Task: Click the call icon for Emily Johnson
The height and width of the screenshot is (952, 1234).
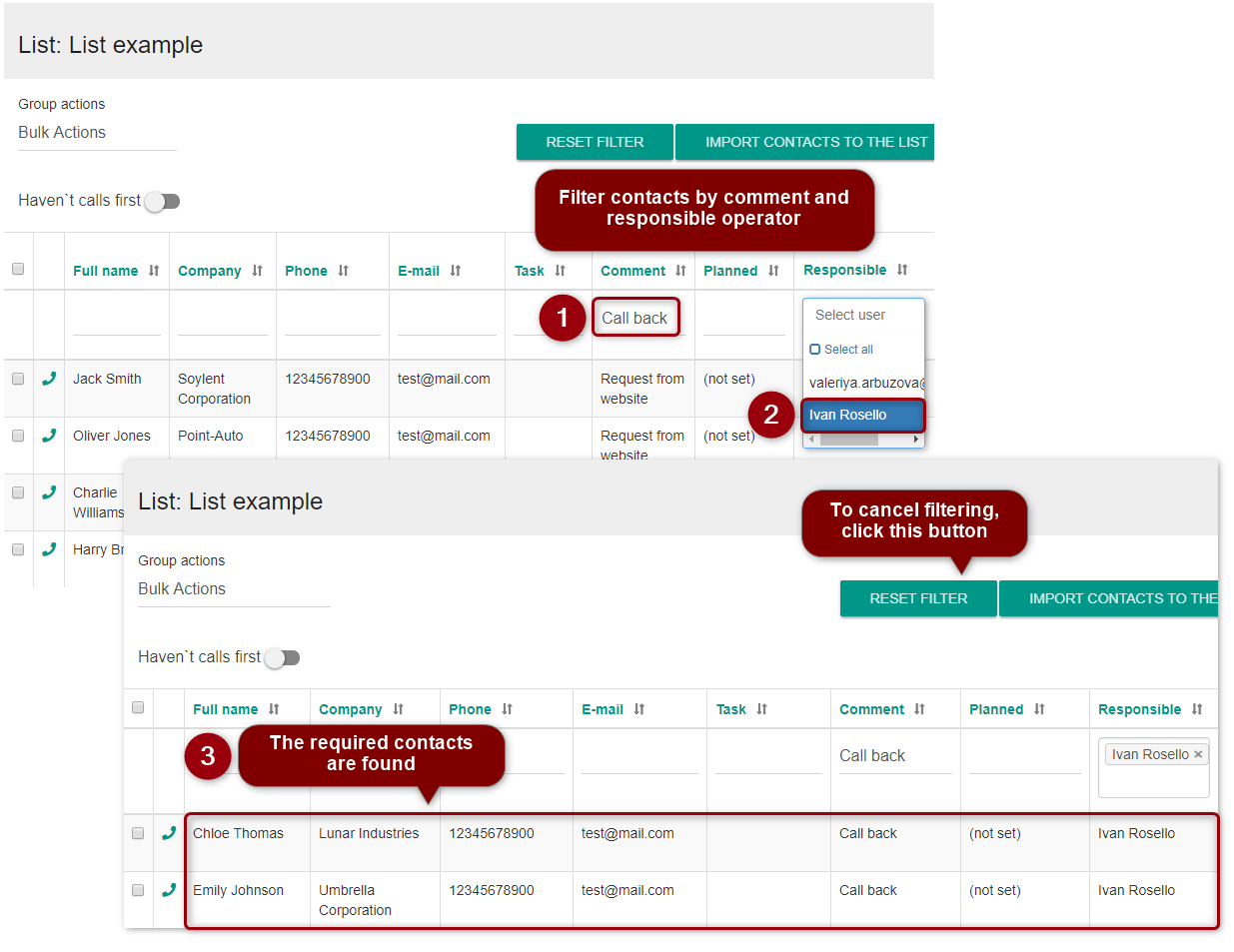Action: pyautogui.click(x=169, y=890)
